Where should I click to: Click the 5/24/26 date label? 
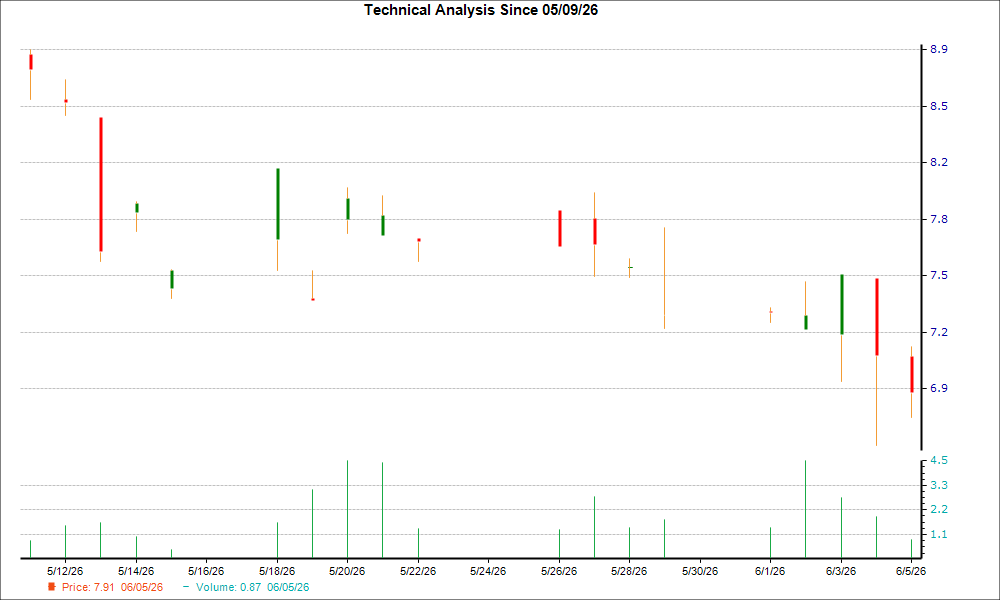(x=488, y=571)
